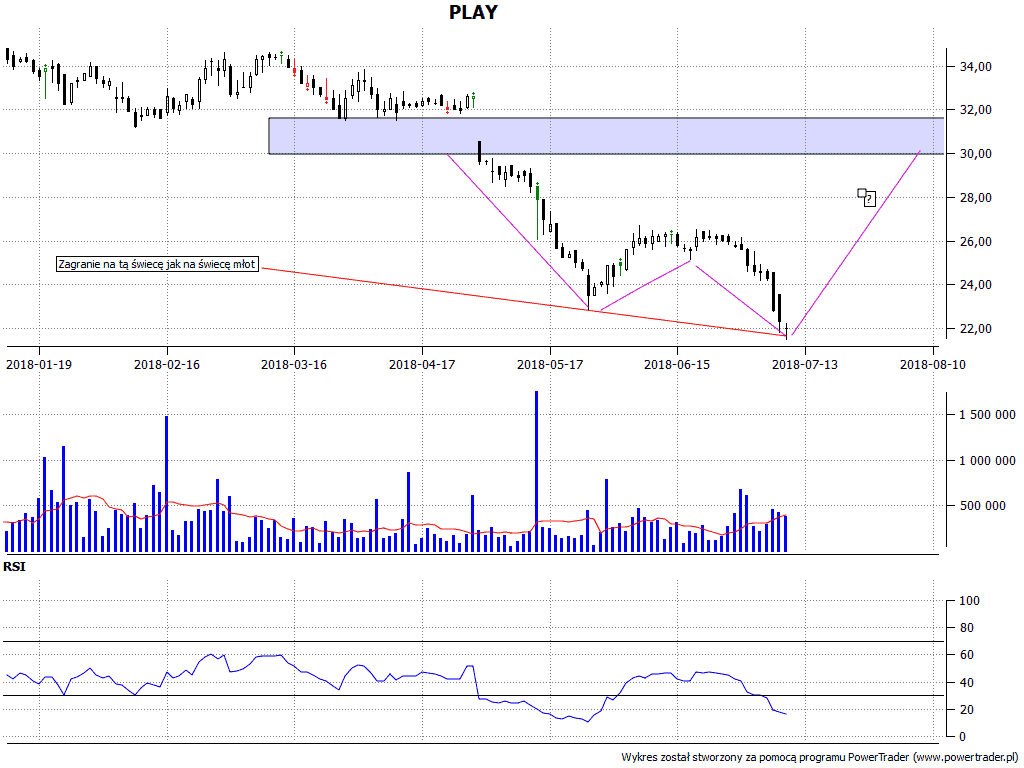
Task: Click the RSI indicator label
Action: point(14,566)
